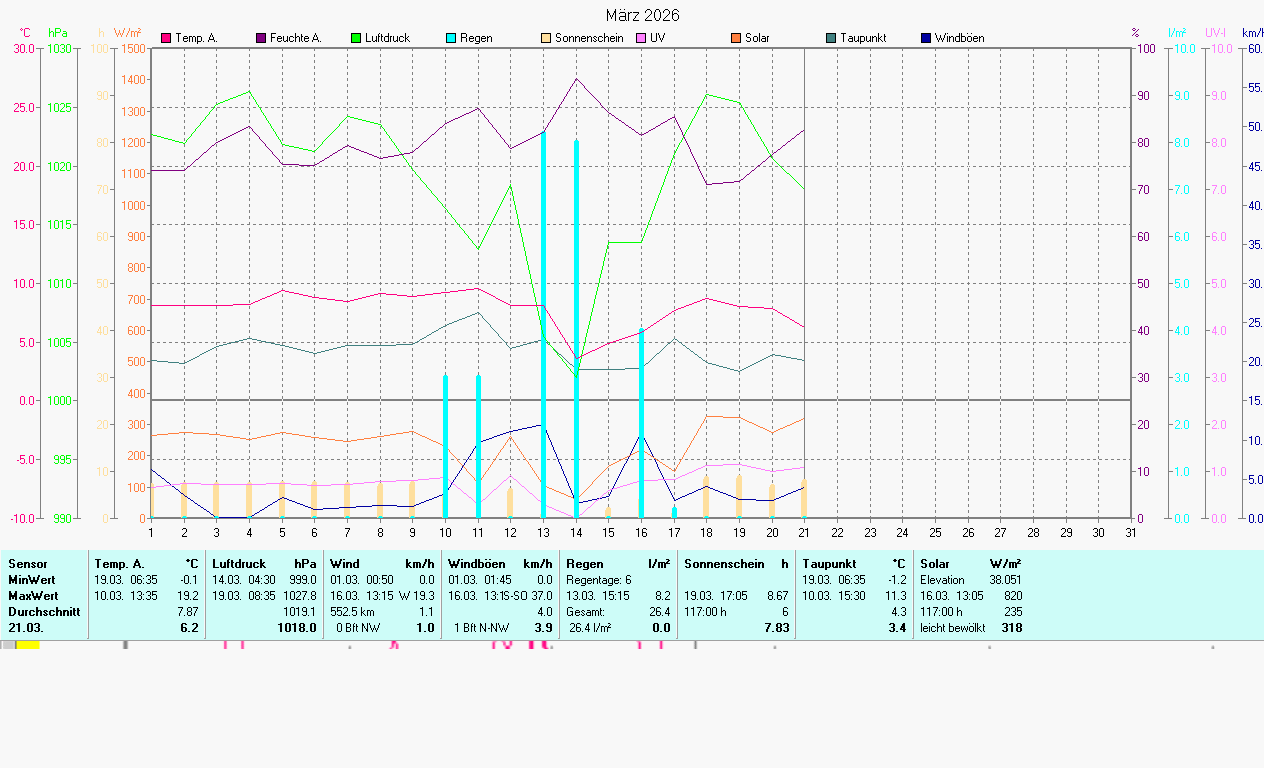
Task: Click day 13 on the x-axis
Action: click(x=543, y=533)
